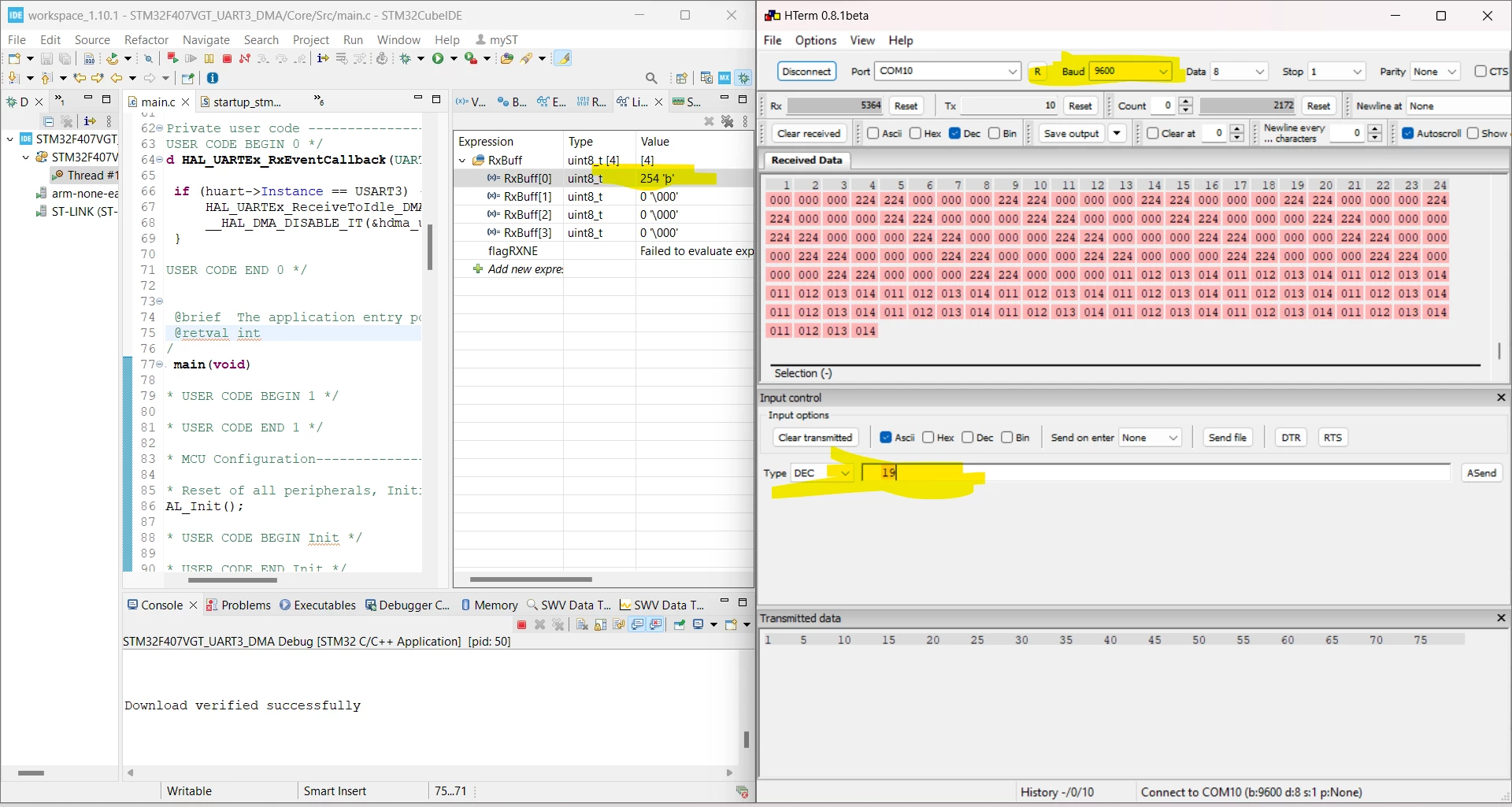Toggle the Ascii checkbox in received options
The height and width of the screenshot is (807, 1512).
click(x=873, y=133)
